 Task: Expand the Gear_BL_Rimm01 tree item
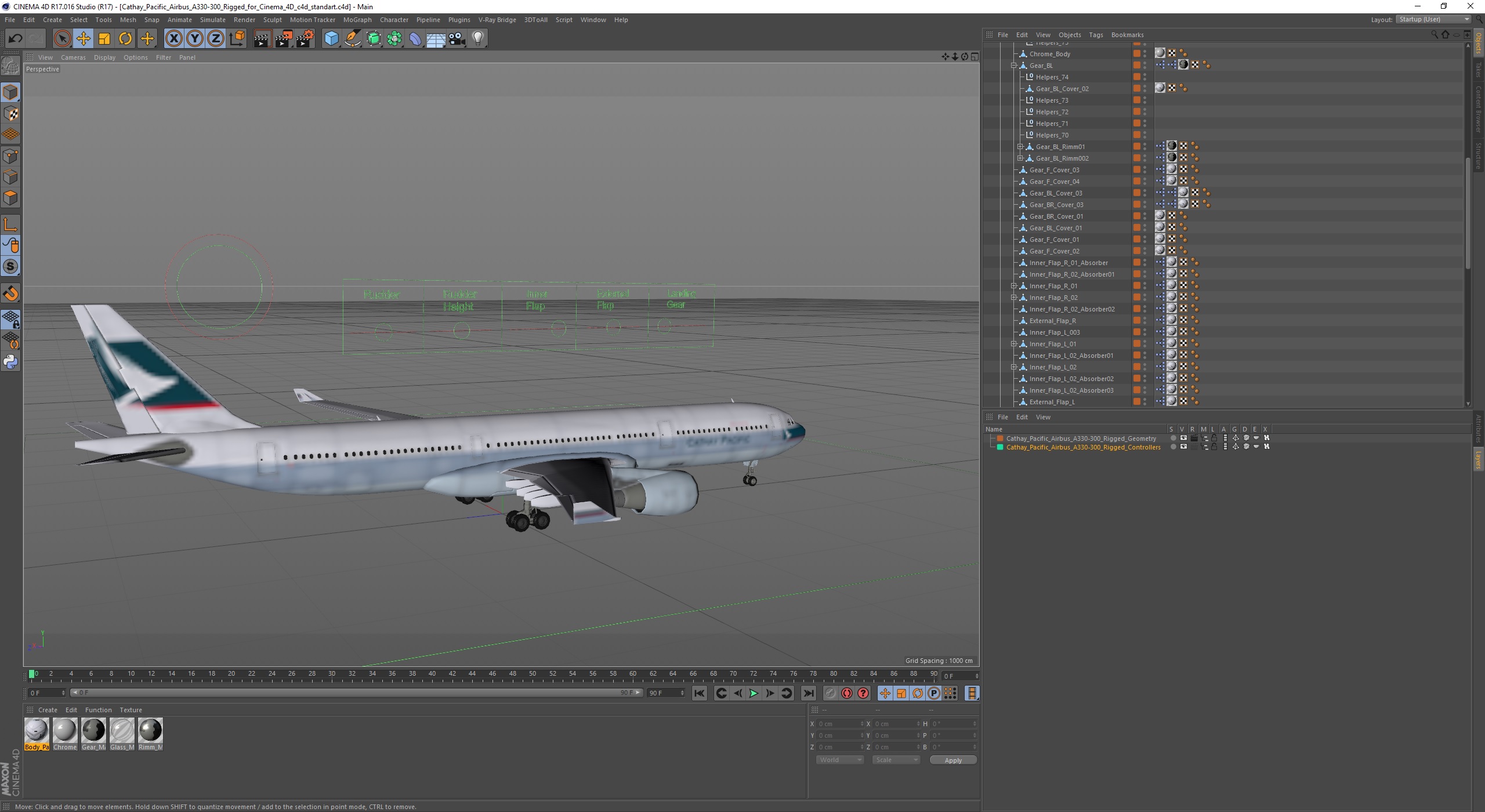click(x=1020, y=147)
